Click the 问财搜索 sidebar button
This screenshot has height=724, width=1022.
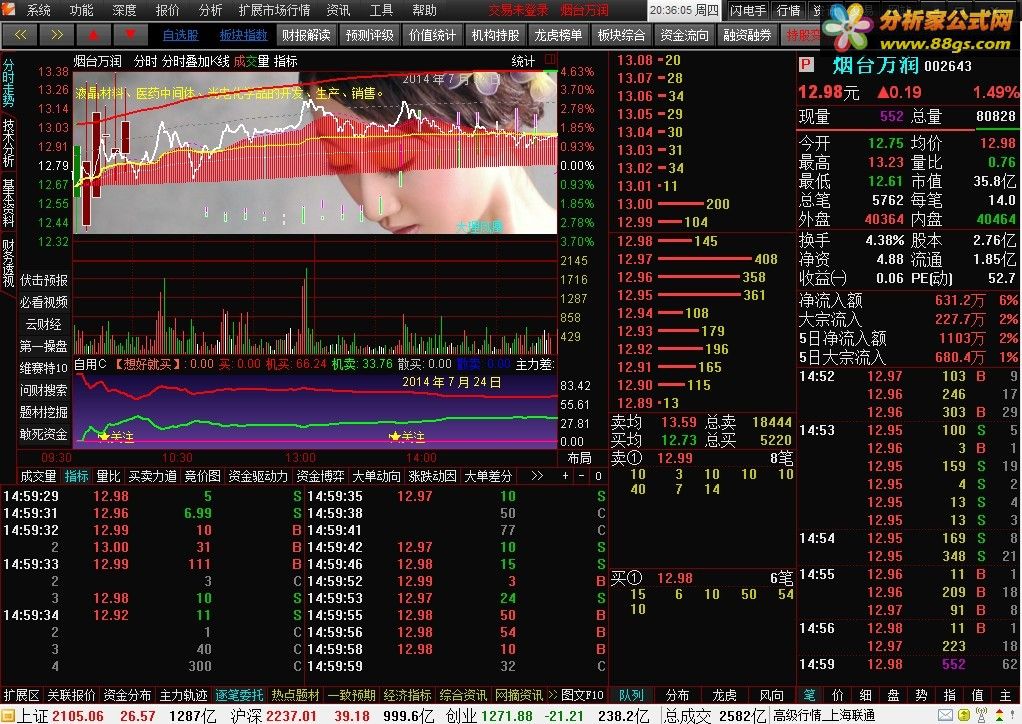44,390
